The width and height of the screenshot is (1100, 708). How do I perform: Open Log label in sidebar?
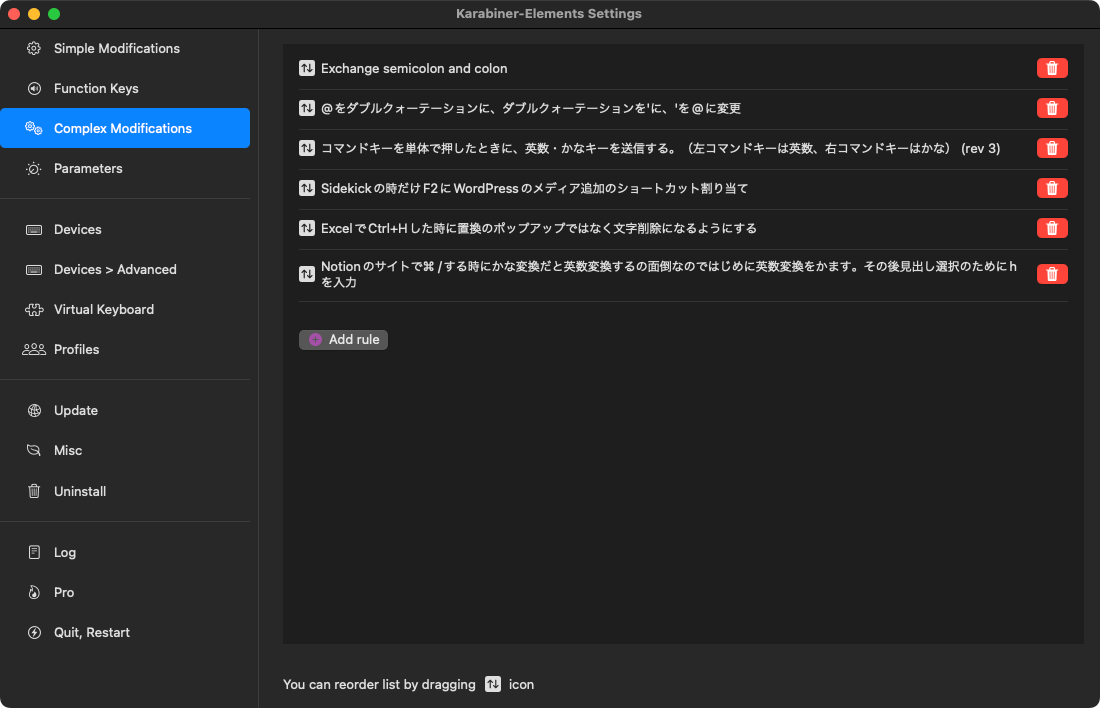(65, 552)
